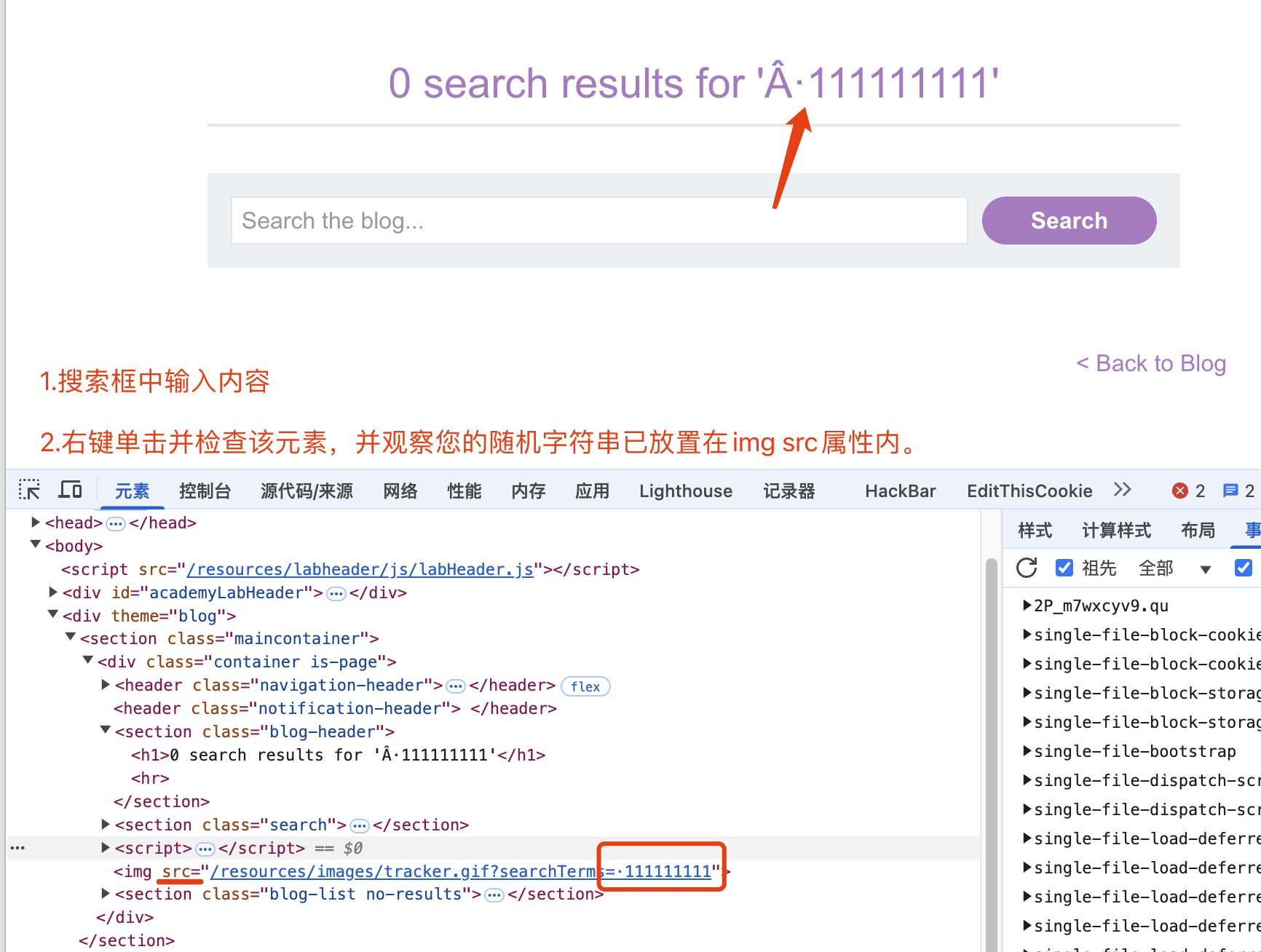Click the Elements panel vertical scrollbar
This screenshot has width=1261, height=952.
pos(990,728)
